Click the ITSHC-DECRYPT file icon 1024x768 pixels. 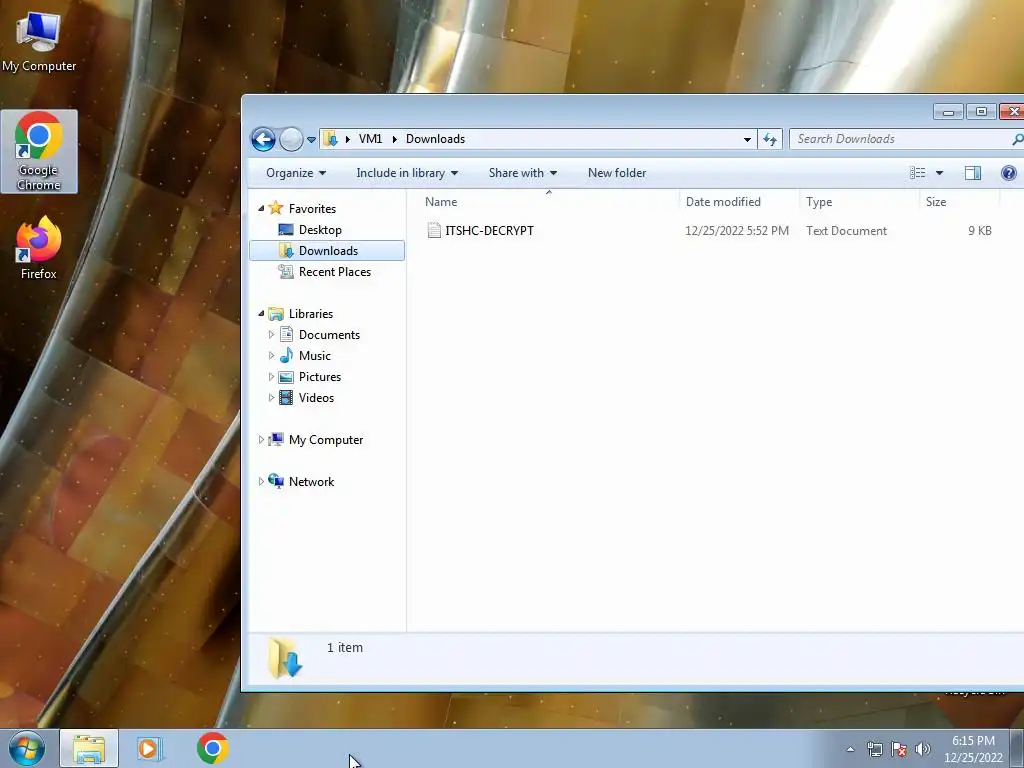434,231
